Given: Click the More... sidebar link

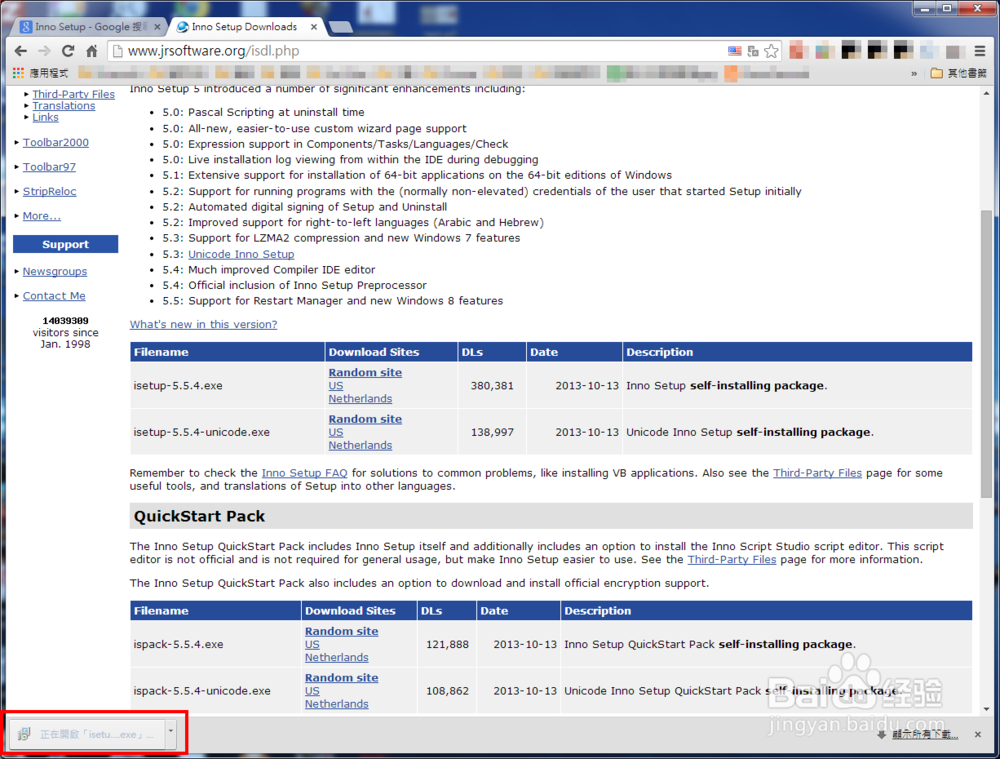Looking at the screenshot, I should tap(41, 216).
